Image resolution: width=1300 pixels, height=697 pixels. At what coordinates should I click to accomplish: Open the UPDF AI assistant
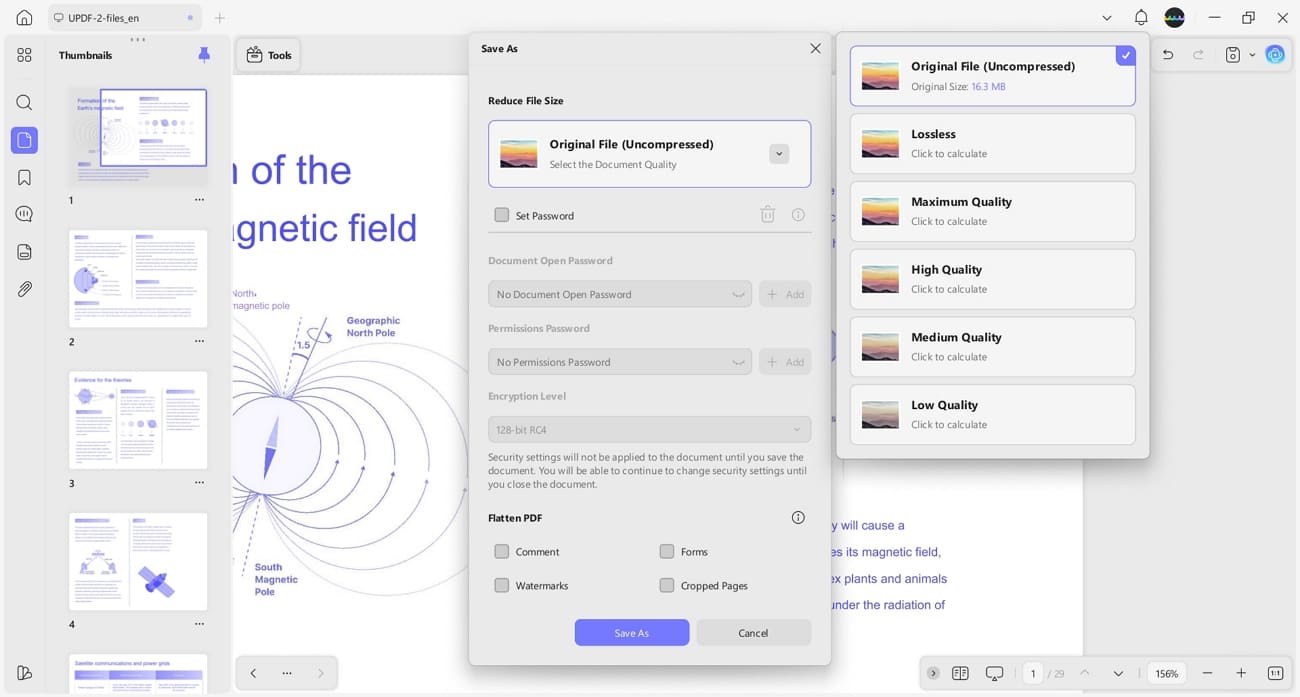click(x=1274, y=54)
